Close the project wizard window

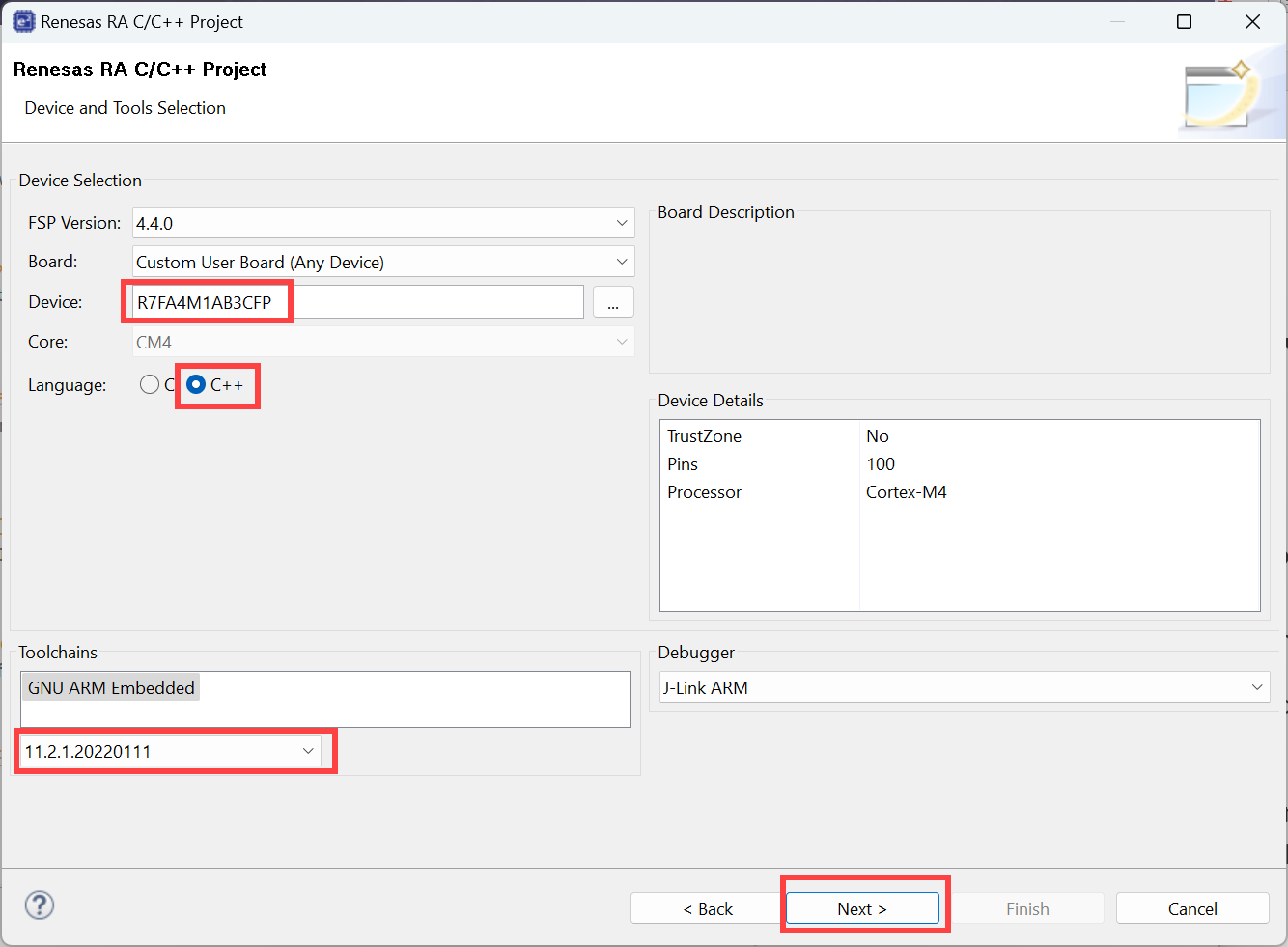(1253, 21)
